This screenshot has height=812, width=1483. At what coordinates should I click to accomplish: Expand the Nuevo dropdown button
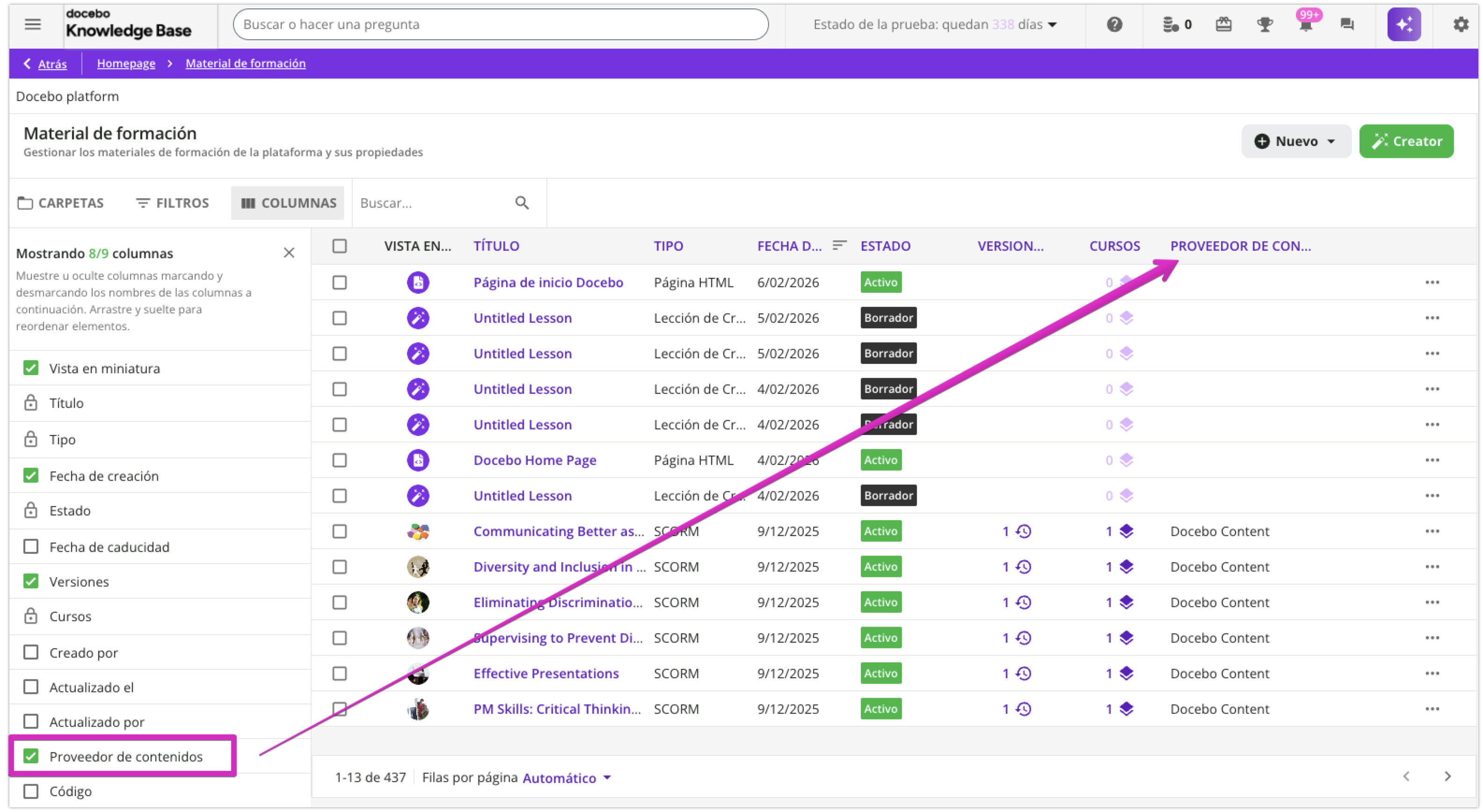tap(1296, 142)
